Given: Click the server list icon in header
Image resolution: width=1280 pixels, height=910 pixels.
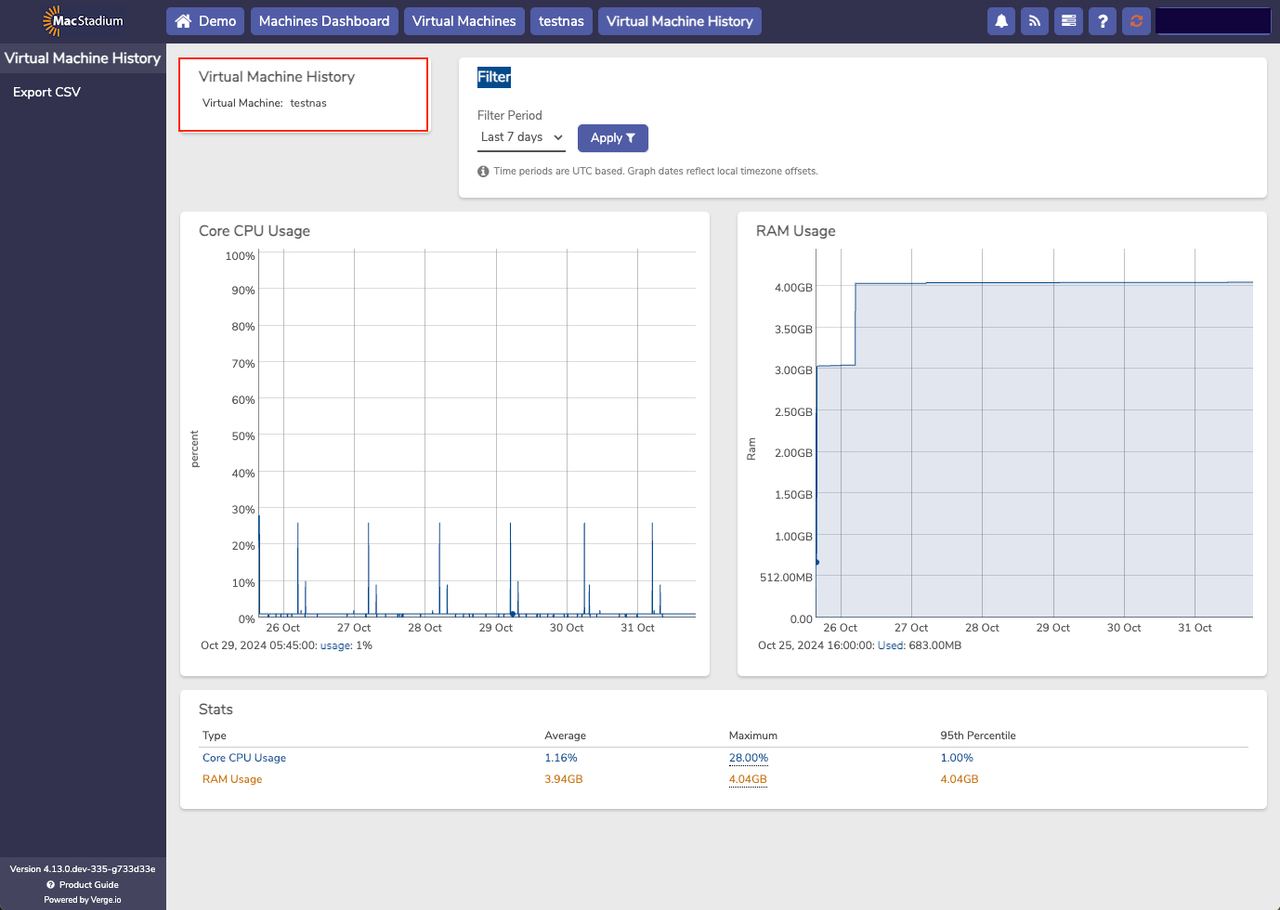Looking at the screenshot, I should click(1069, 21).
